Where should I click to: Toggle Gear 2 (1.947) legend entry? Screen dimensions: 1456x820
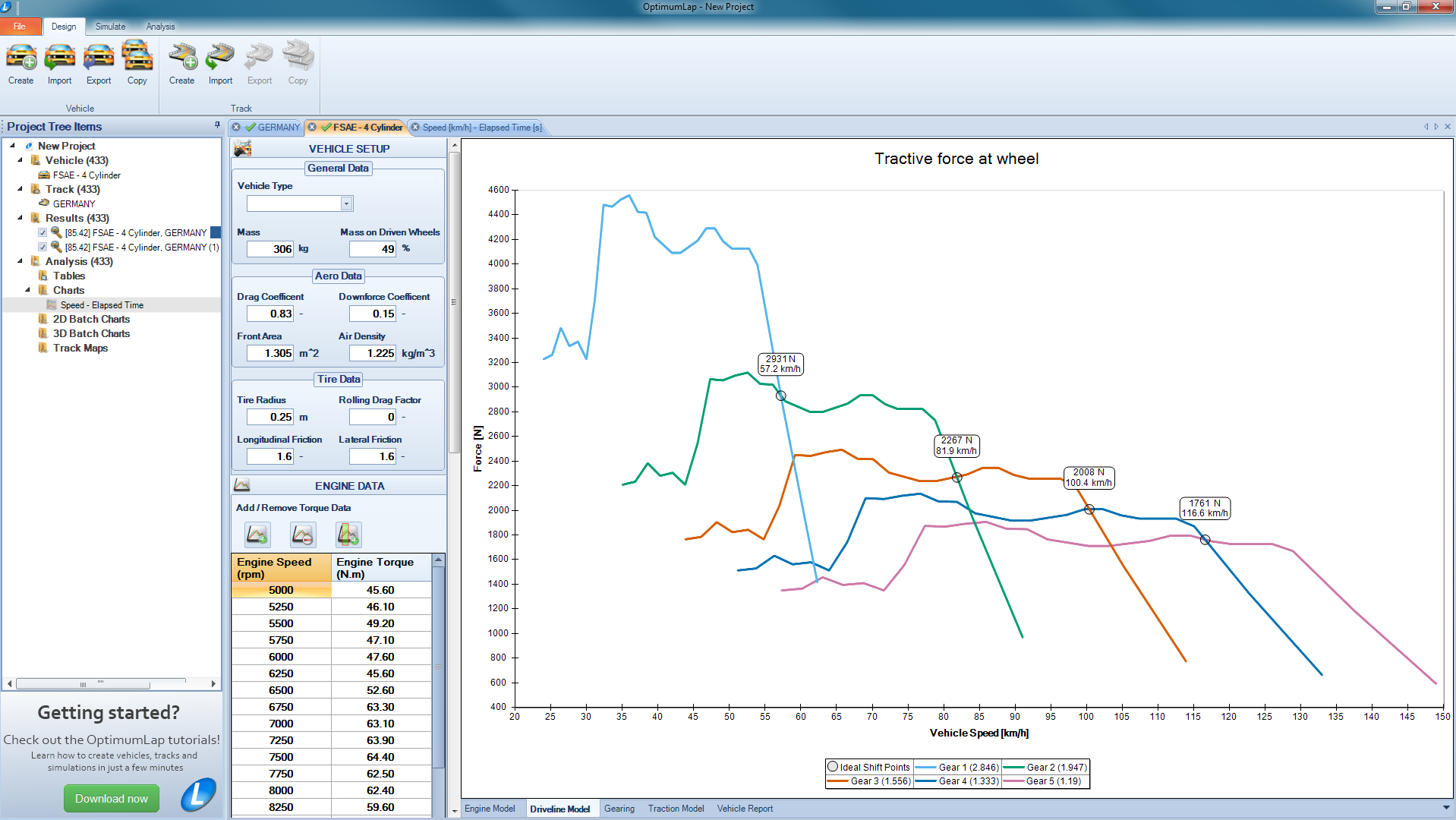[x=1045, y=767]
